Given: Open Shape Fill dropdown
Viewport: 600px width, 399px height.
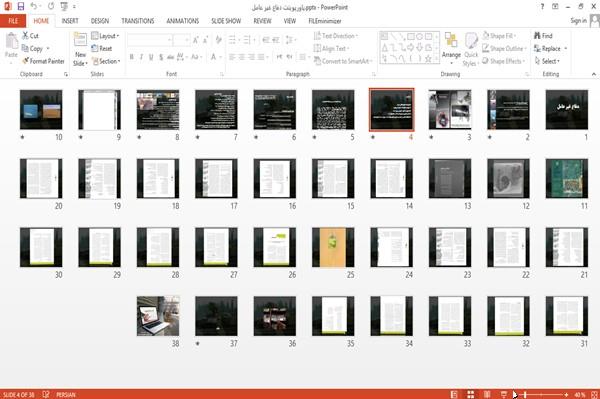Looking at the screenshot, I should coord(499,36).
